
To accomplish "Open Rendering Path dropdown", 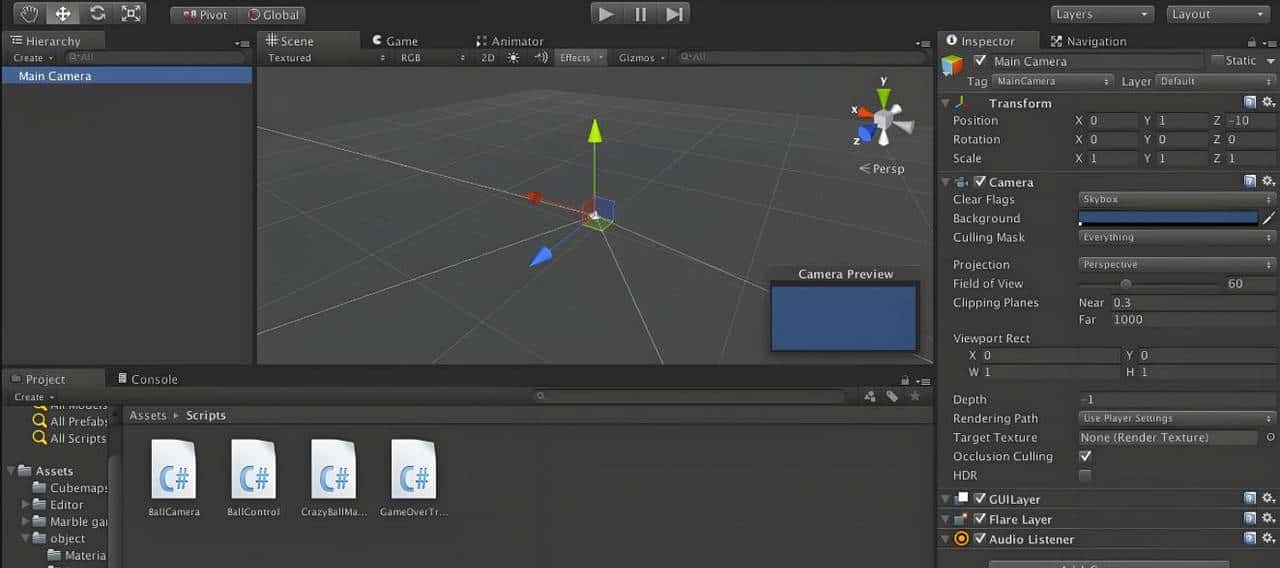I will [1177, 418].
